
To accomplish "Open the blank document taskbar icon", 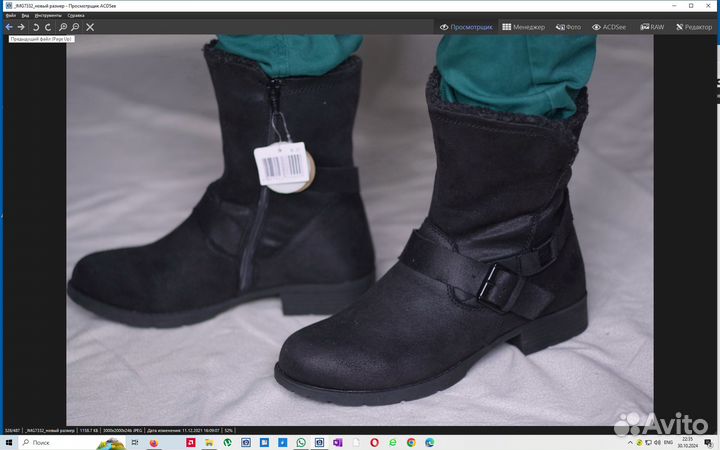I will [356, 443].
